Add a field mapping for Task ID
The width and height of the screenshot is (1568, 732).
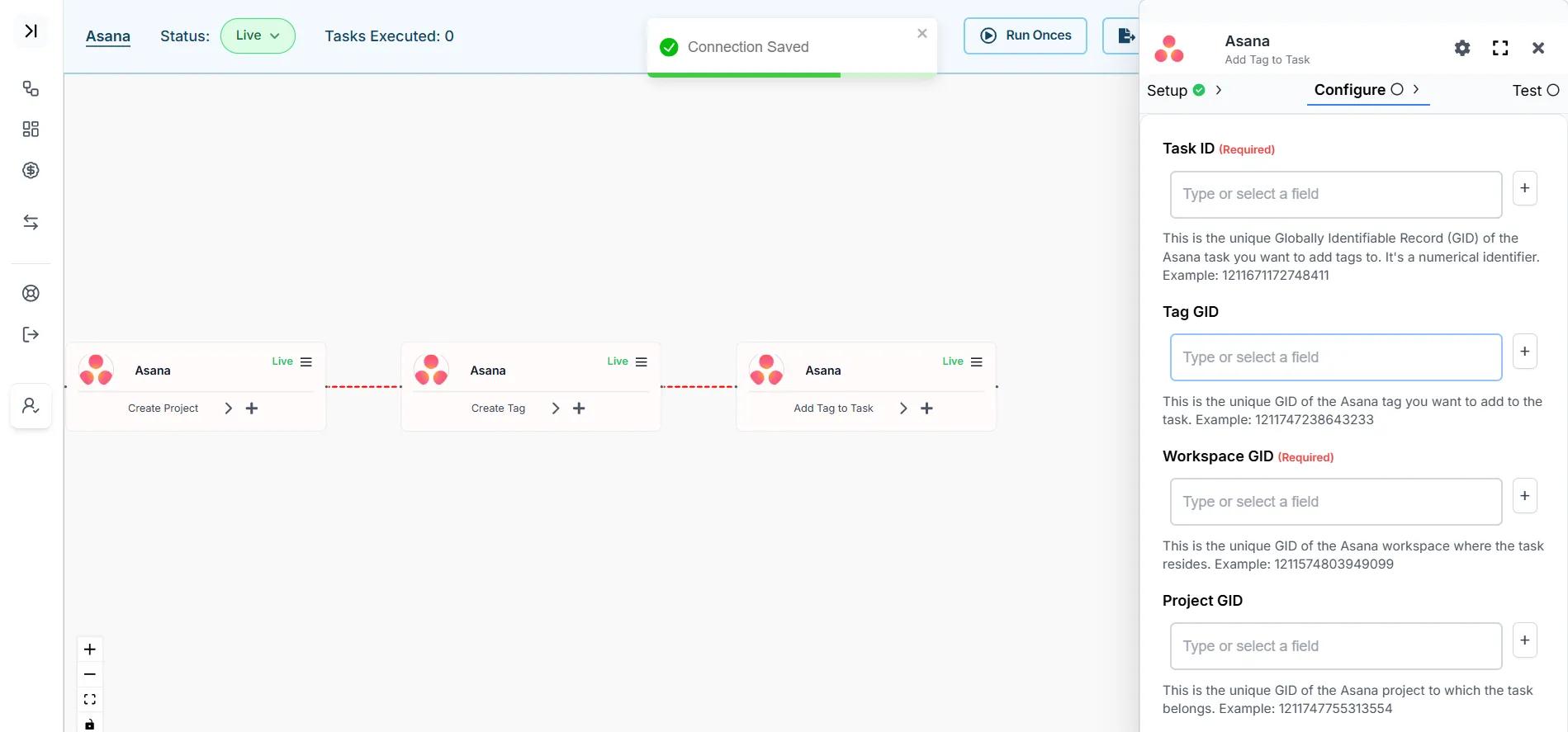click(x=1524, y=188)
